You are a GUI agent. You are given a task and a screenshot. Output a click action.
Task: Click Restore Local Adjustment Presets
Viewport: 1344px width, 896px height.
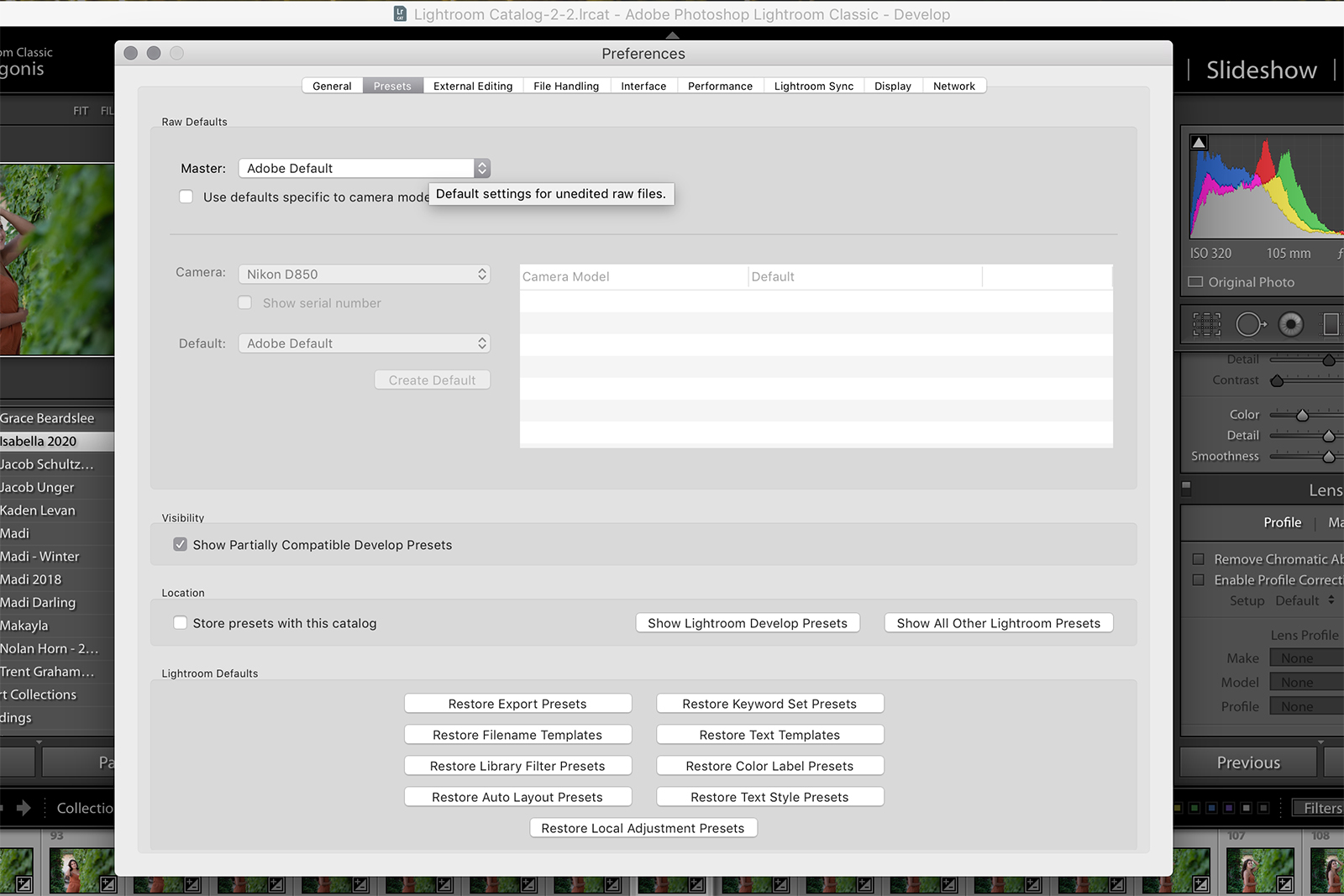643,828
